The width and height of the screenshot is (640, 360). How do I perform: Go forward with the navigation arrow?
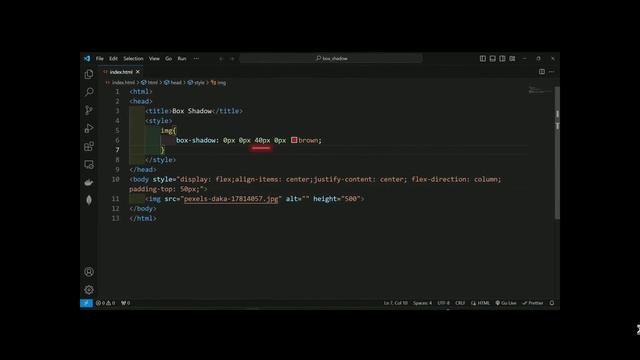click(232, 59)
